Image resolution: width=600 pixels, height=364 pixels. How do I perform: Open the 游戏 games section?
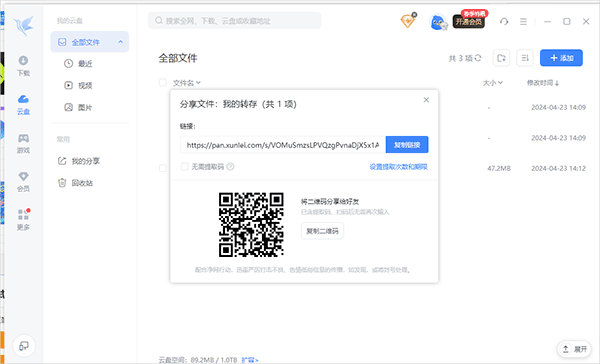pos(23,143)
